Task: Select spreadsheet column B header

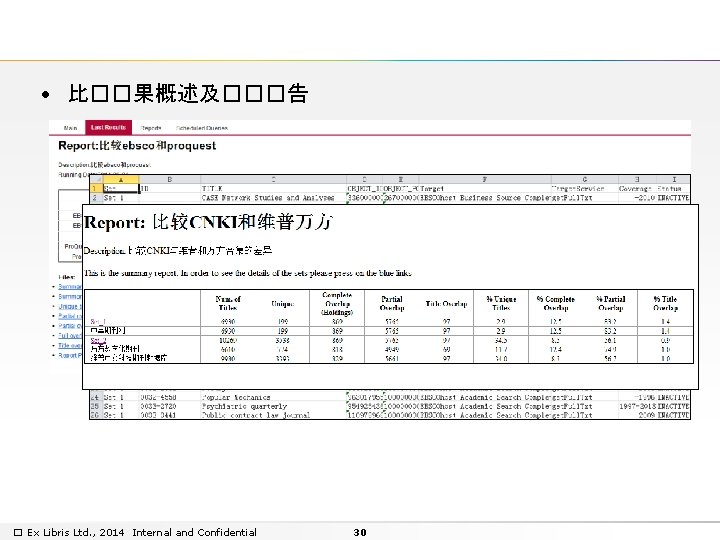Action: pos(169,180)
